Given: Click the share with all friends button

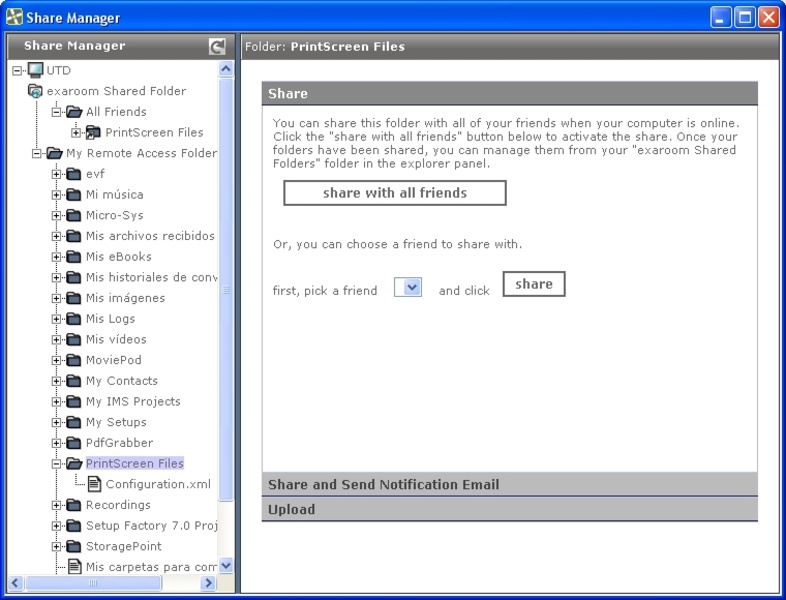Looking at the screenshot, I should [394, 193].
